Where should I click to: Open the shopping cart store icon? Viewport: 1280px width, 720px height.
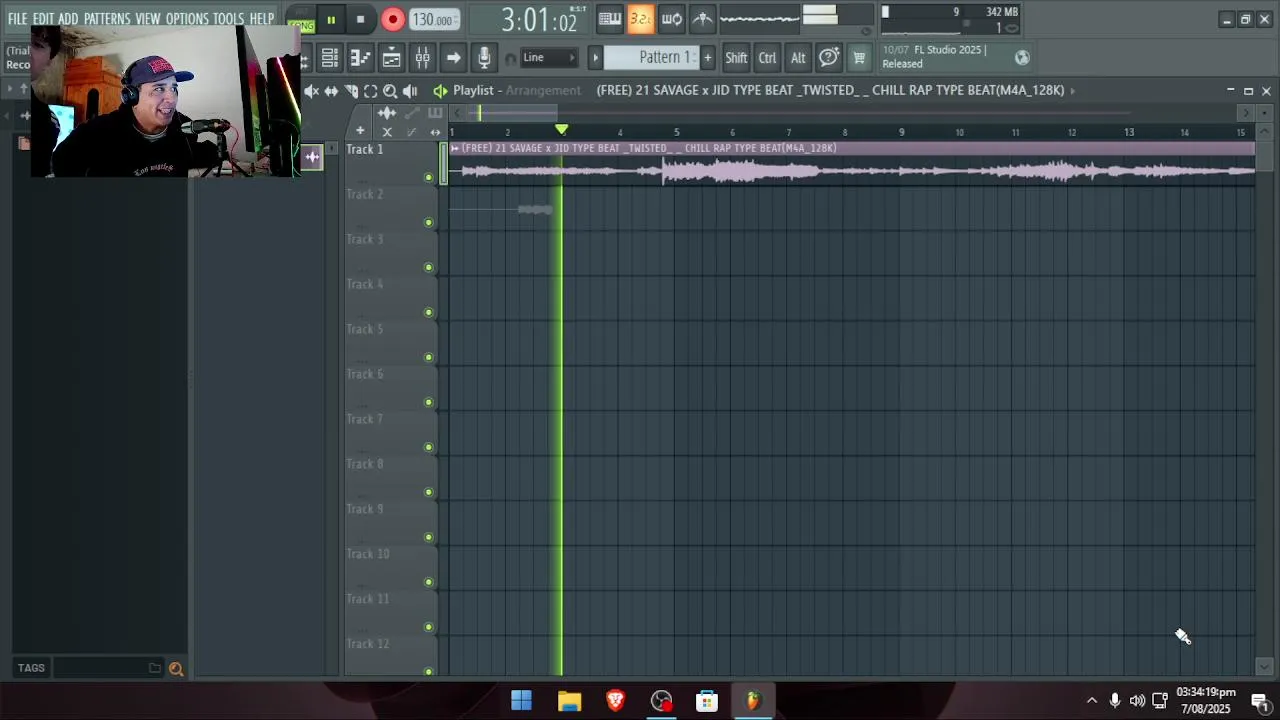(x=859, y=58)
